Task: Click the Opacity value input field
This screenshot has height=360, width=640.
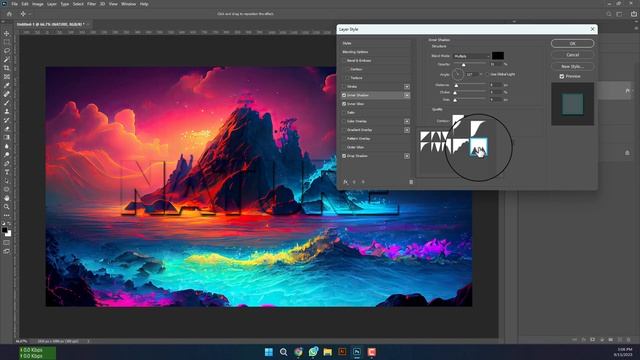Action: click(496, 64)
